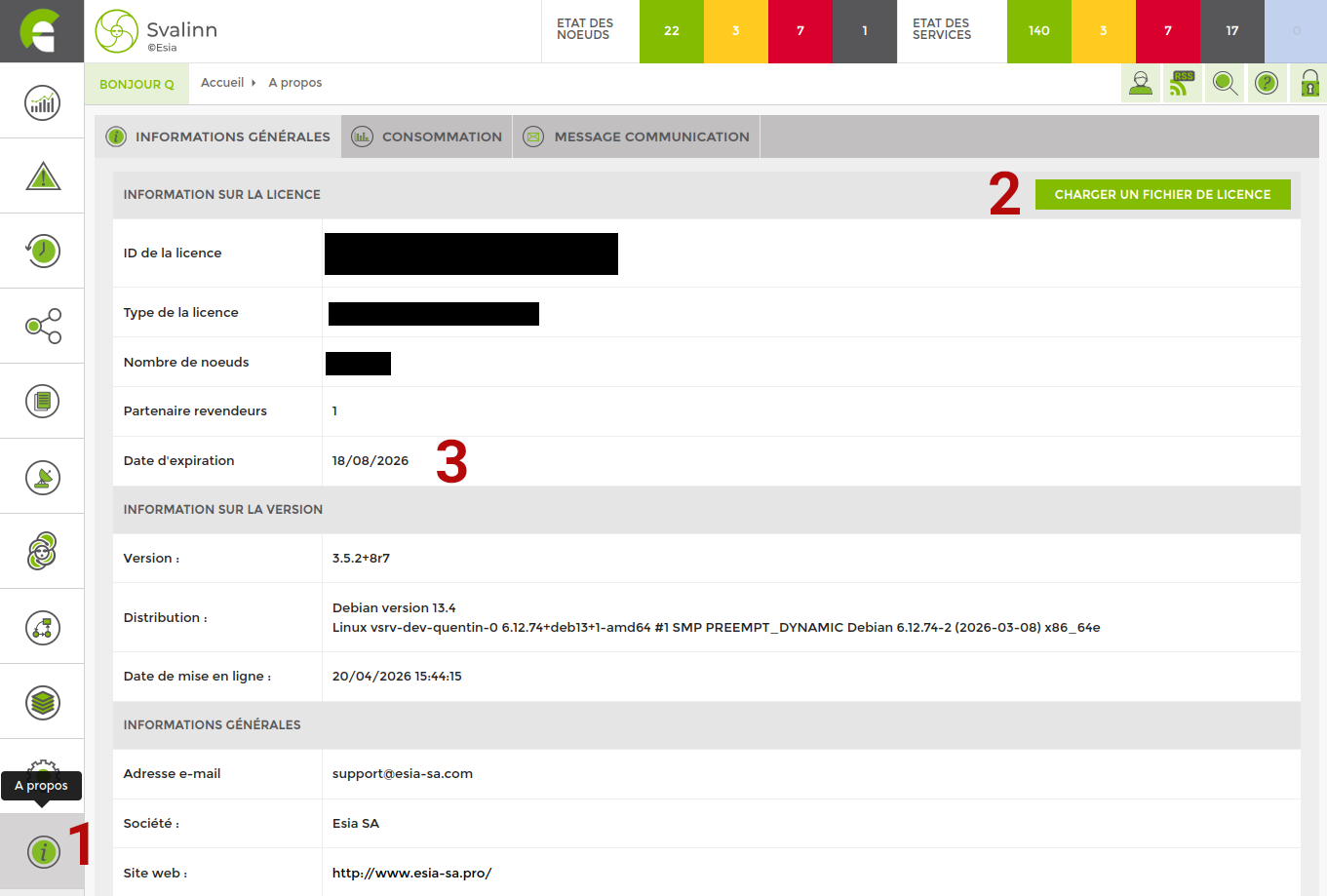Click the magnifying glass search icon
Image resolution: width=1327 pixels, height=896 pixels.
tap(1225, 84)
